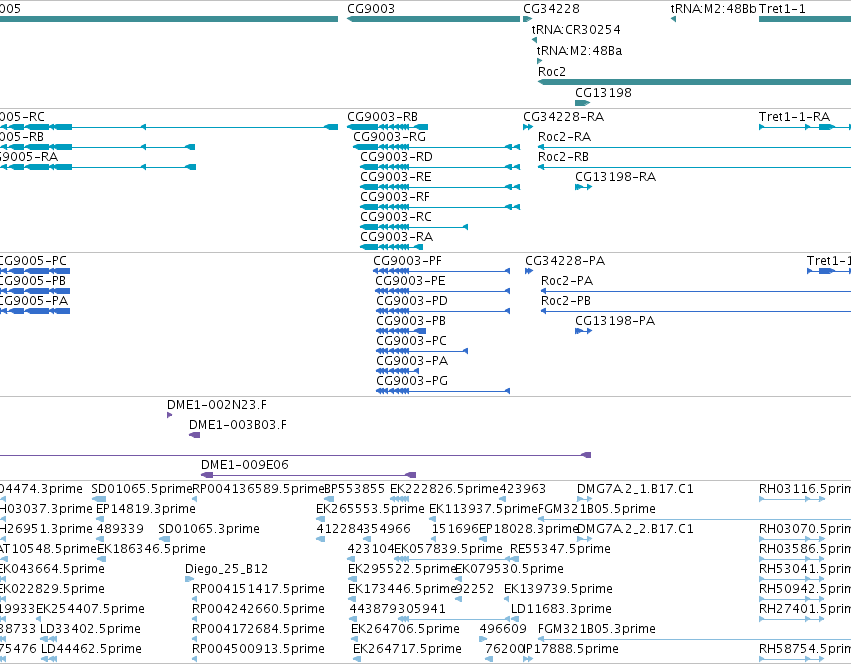Image resolution: width=851 pixels, height=664 pixels.
Task: Click protein CG9003-PD label
Action: 412,301
